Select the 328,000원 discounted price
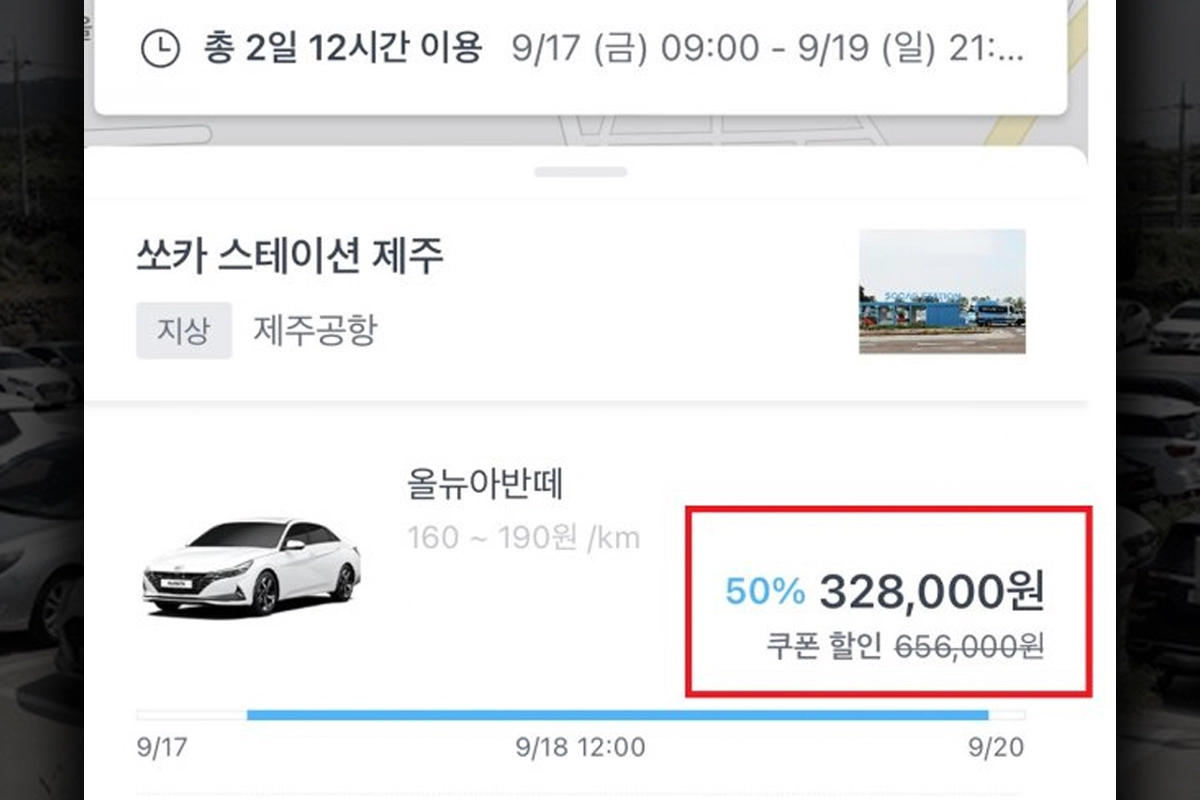Viewport: 1200px width, 800px height. pos(932,593)
